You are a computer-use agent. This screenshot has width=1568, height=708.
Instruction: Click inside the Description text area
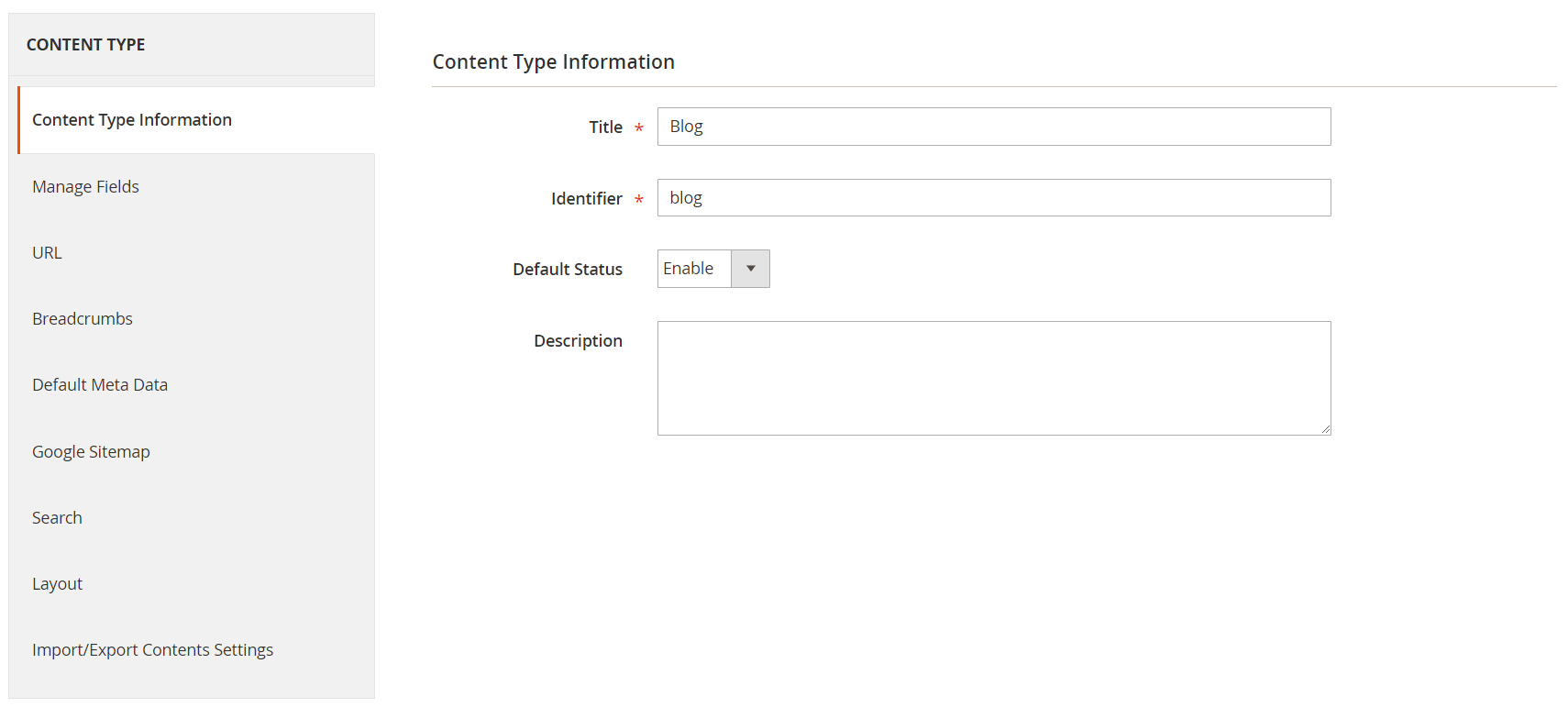coord(993,378)
